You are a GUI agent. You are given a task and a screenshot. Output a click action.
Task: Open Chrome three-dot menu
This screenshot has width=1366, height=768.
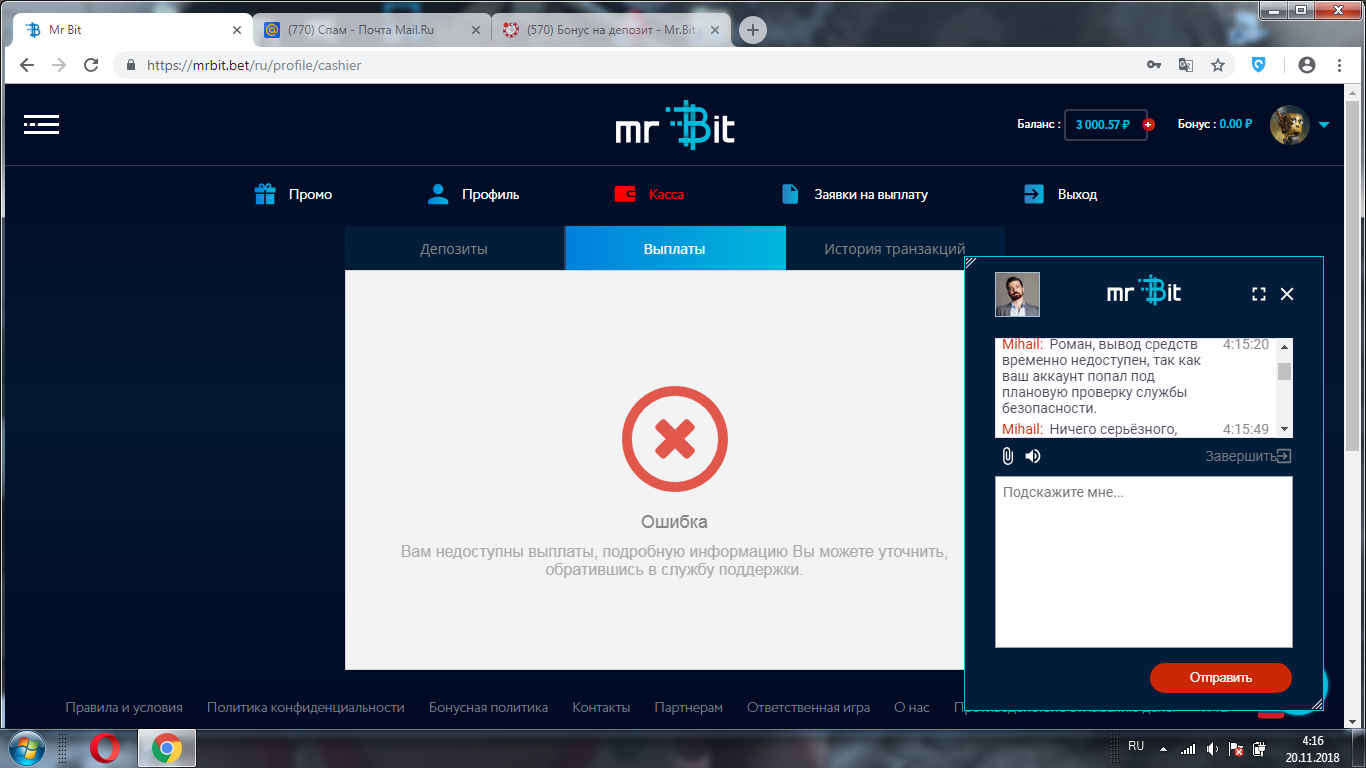[1339, 65]
